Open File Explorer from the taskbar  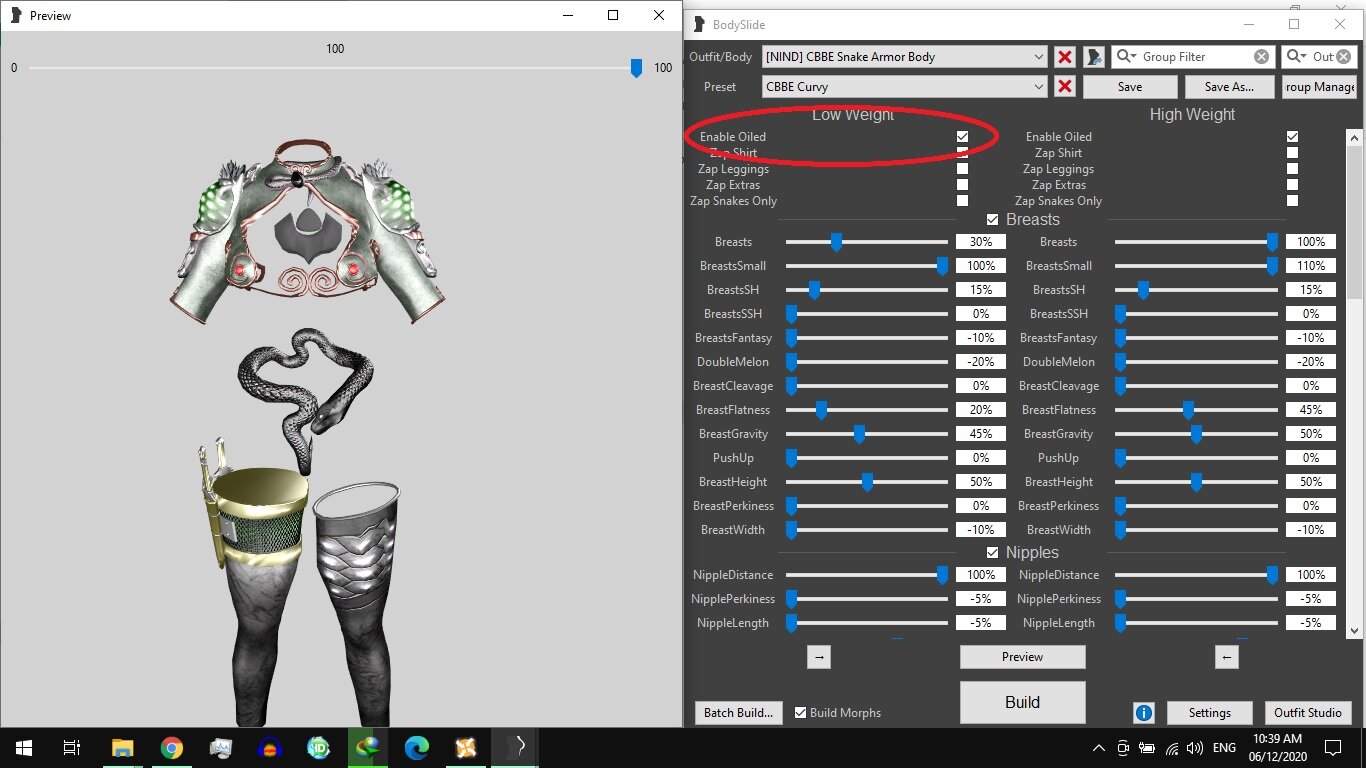(x=123, y=748)
